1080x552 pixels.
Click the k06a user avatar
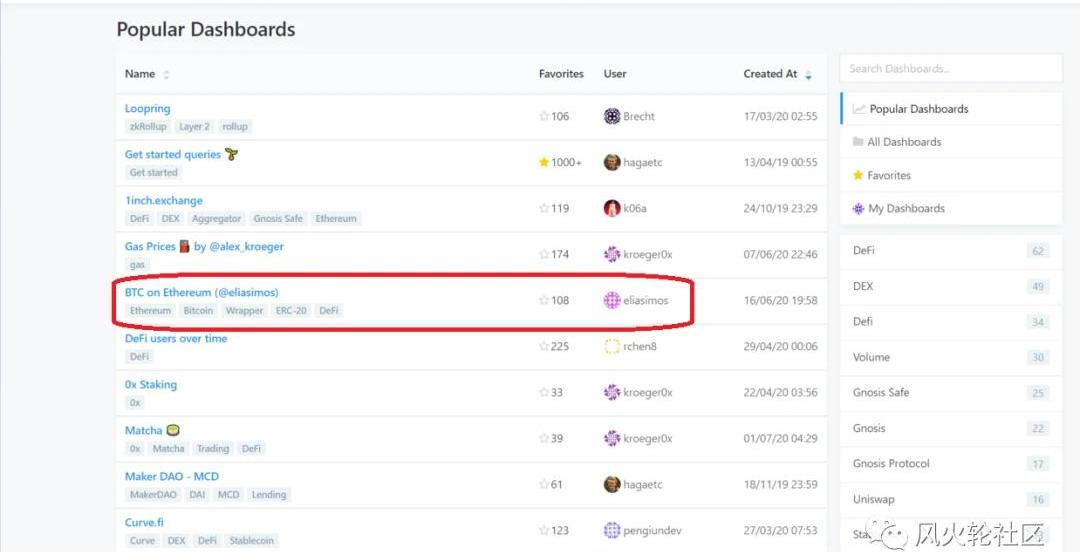point(612,208)
